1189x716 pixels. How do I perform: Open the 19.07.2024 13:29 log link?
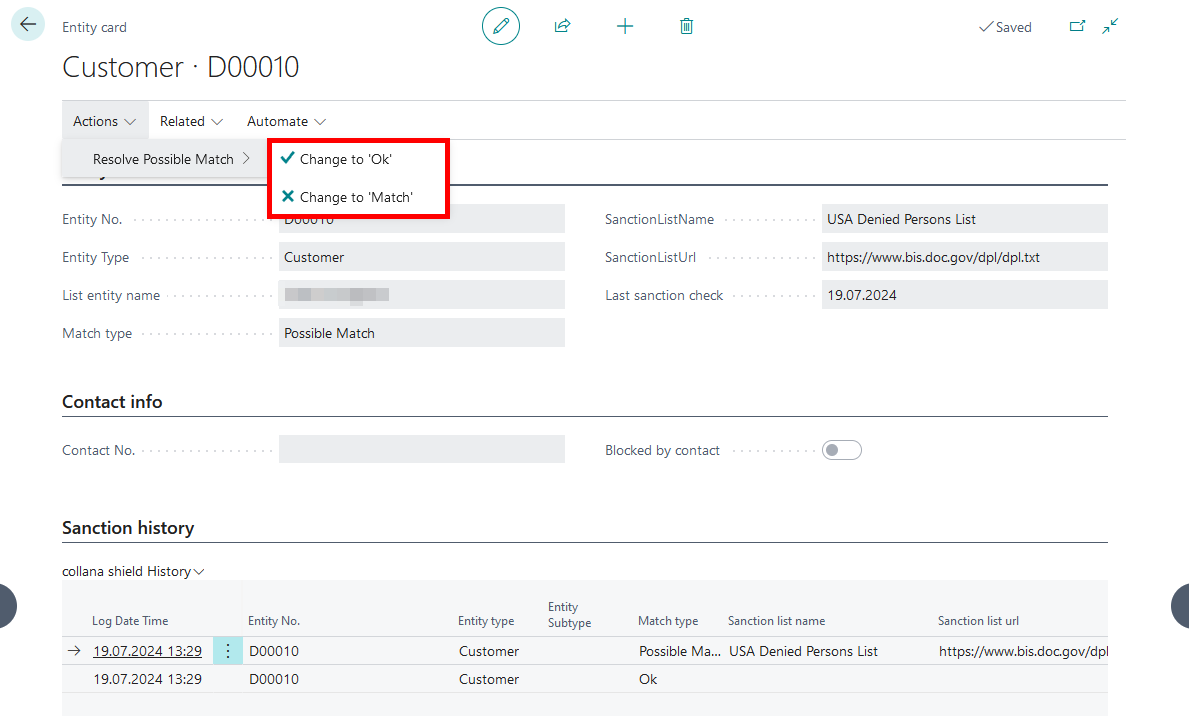pos(147,651)
